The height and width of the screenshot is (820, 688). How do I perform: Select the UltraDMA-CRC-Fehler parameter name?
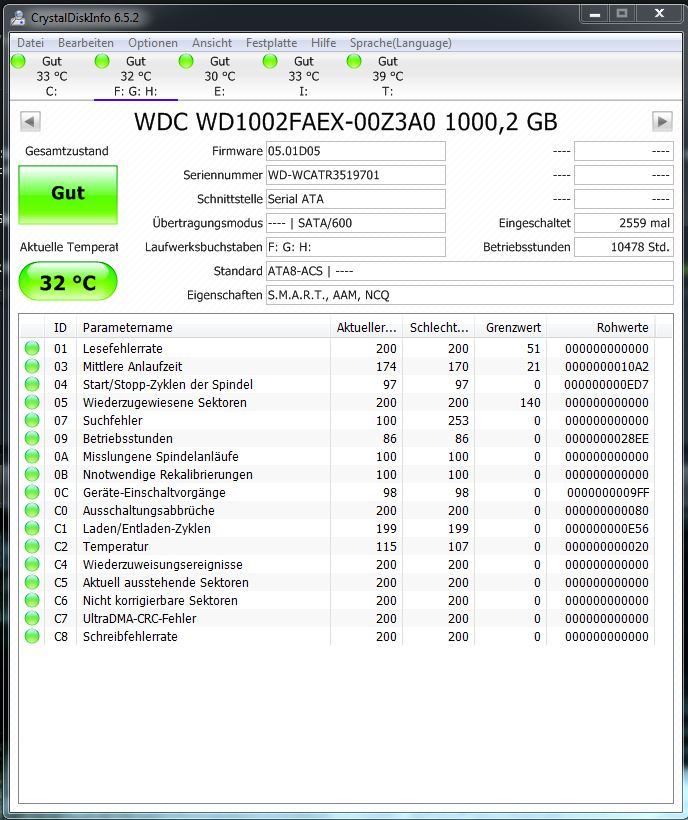tap(140, 619)
